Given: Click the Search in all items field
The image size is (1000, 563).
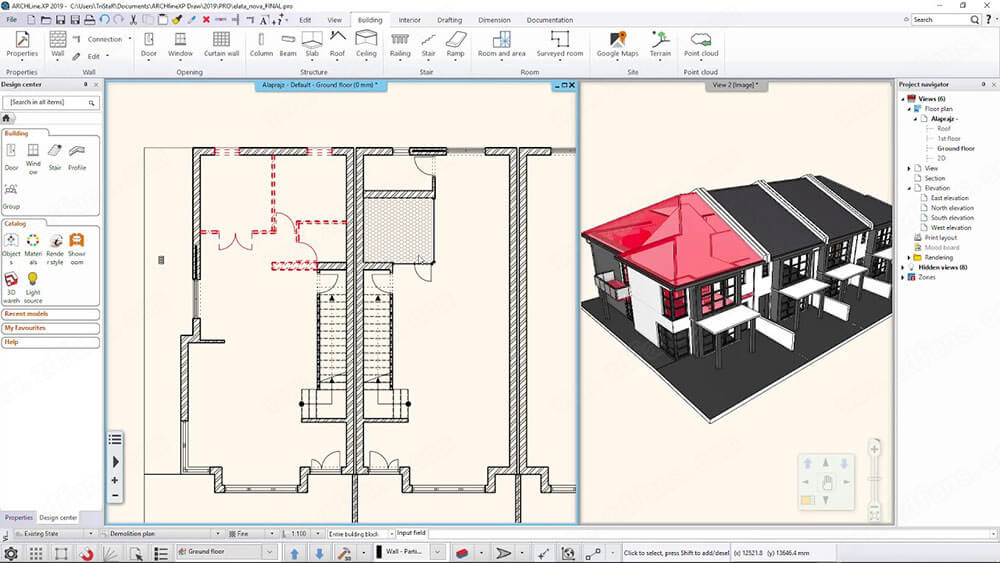Looking at the screenshot, I should click(50, 102).
